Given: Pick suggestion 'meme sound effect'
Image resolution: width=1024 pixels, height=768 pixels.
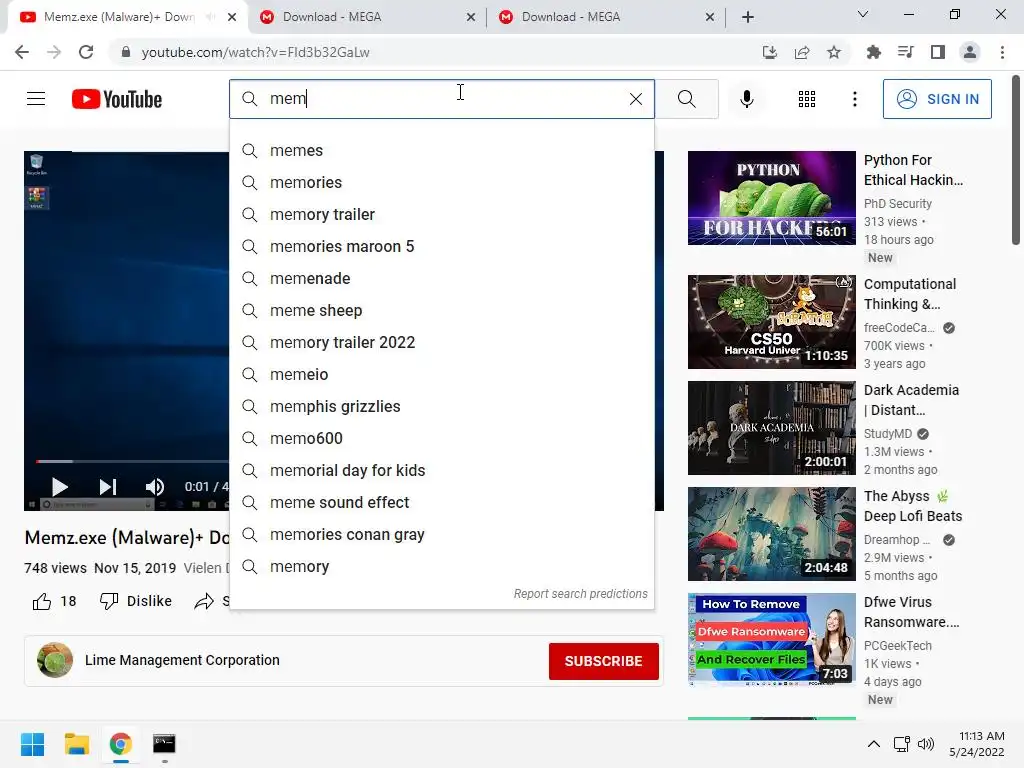Looking at the screenshot, I should pos(441,502).
